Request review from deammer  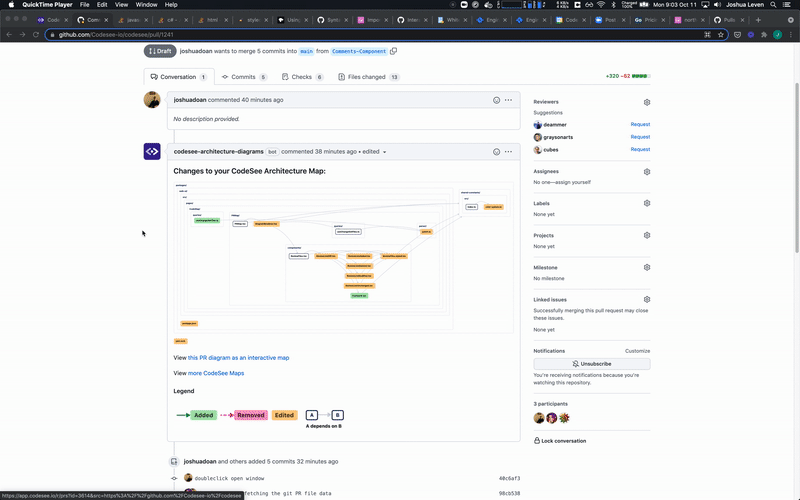[640, 124]
